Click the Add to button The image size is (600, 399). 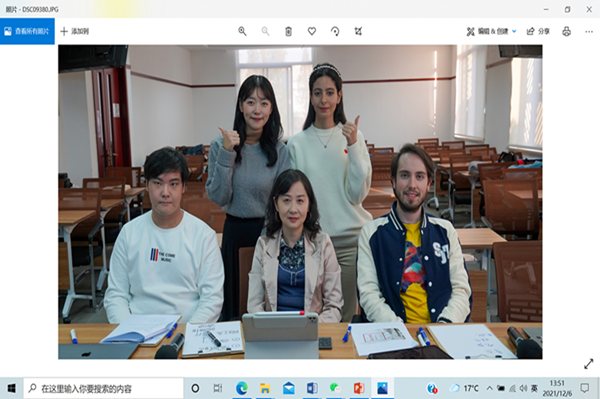click(x=75, y=31)
